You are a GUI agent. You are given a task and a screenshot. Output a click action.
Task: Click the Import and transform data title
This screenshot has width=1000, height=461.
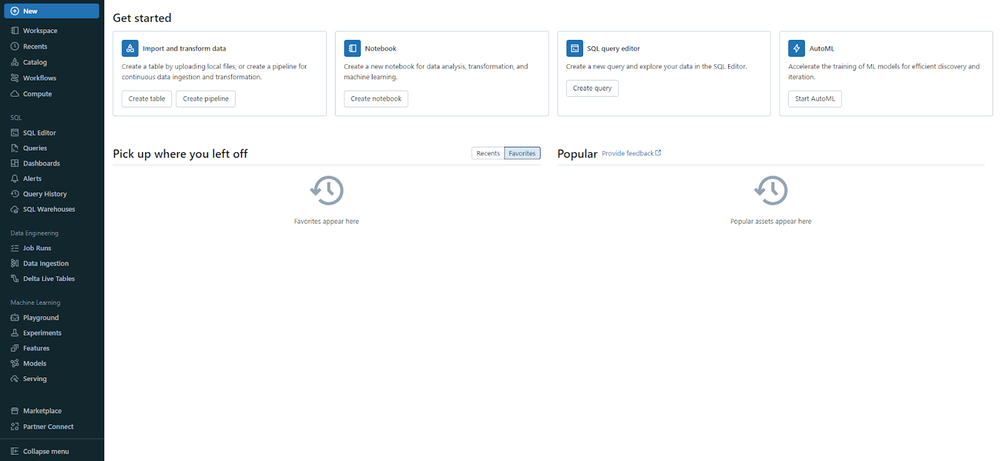point(184,48)
